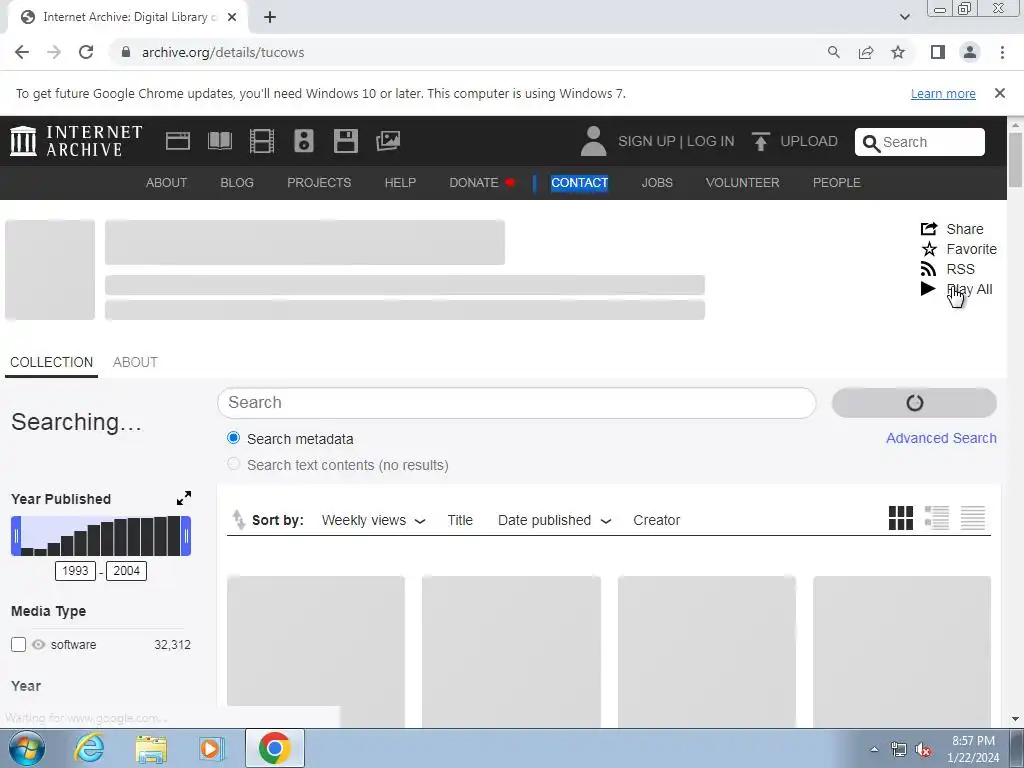The image size is (1024, 768).
Task: Open the Images icon
Action: tap(388, 141)
